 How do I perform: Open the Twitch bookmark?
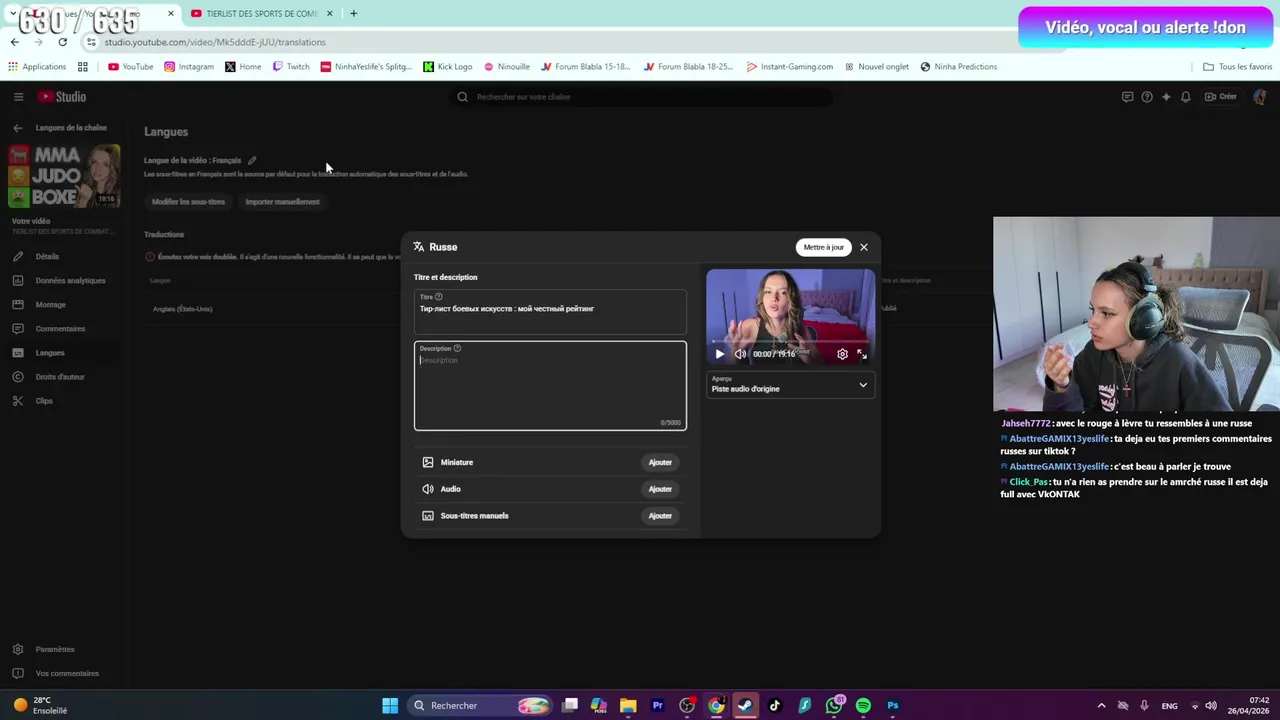(291, 67)
